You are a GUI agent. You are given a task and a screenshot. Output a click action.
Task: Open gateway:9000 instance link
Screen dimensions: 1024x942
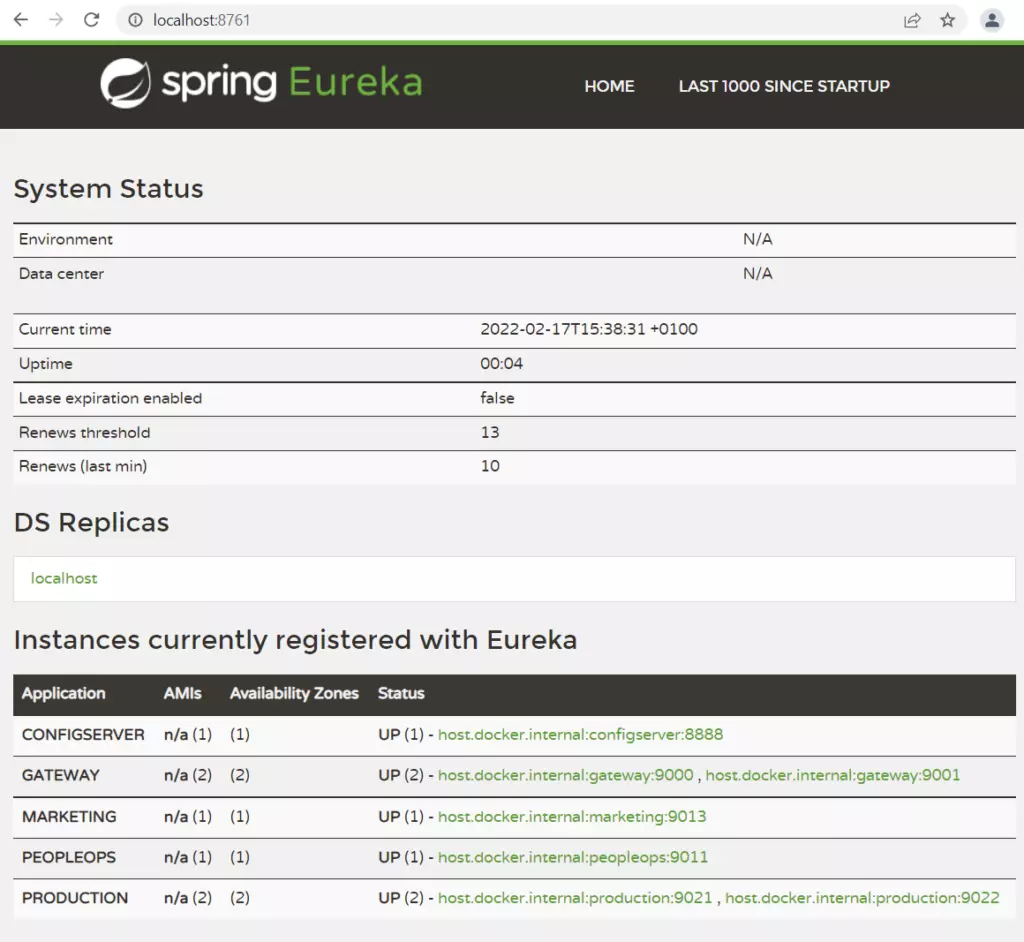[566, 775]
